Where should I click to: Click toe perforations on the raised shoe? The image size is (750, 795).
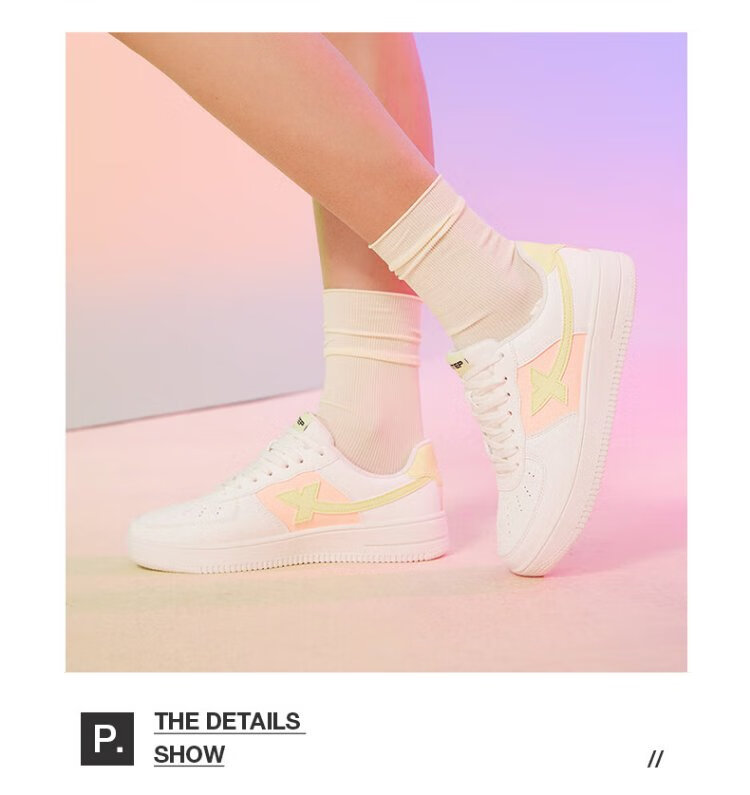(526, 490)
